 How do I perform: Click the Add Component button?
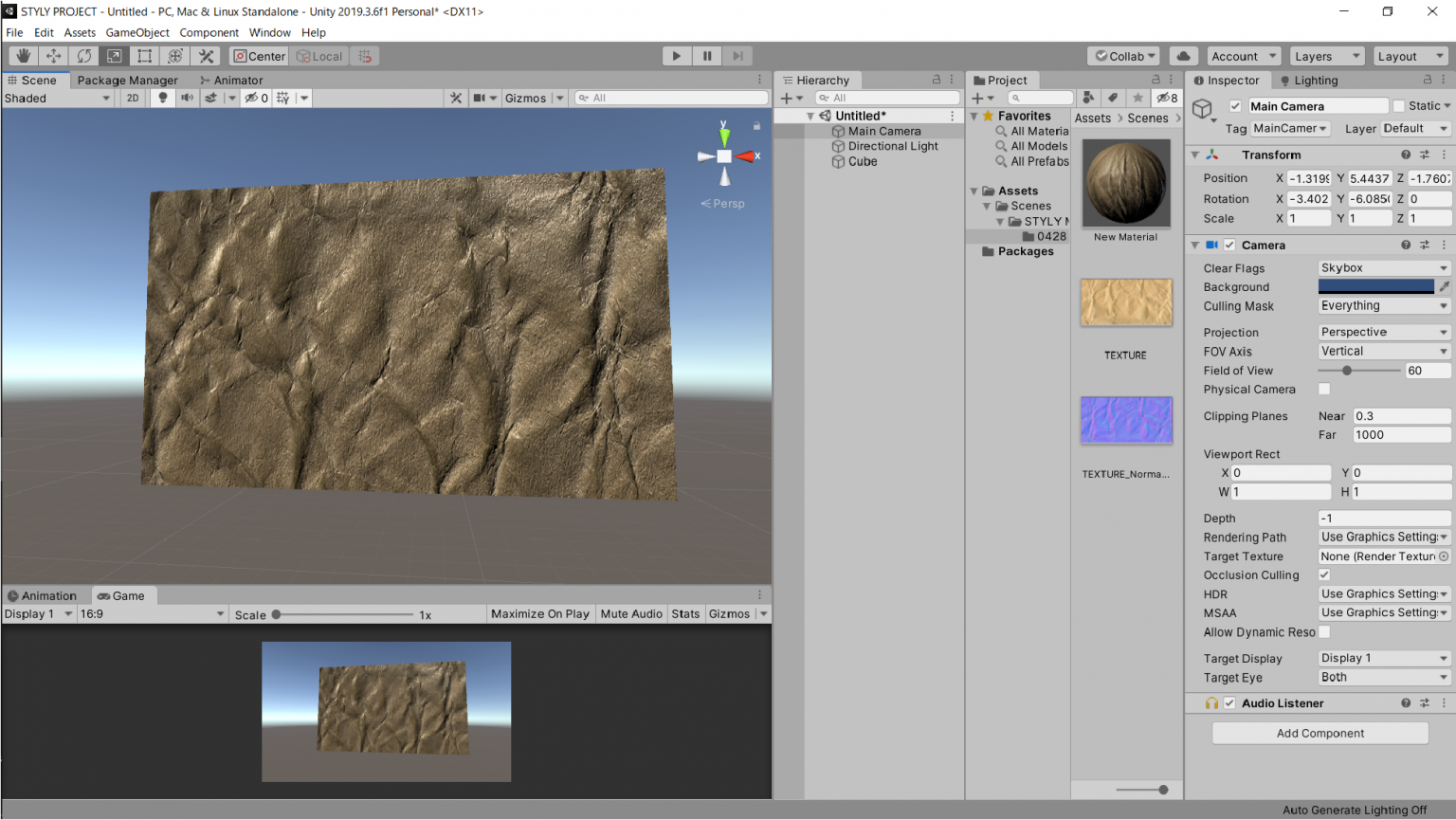point(1319,733)
